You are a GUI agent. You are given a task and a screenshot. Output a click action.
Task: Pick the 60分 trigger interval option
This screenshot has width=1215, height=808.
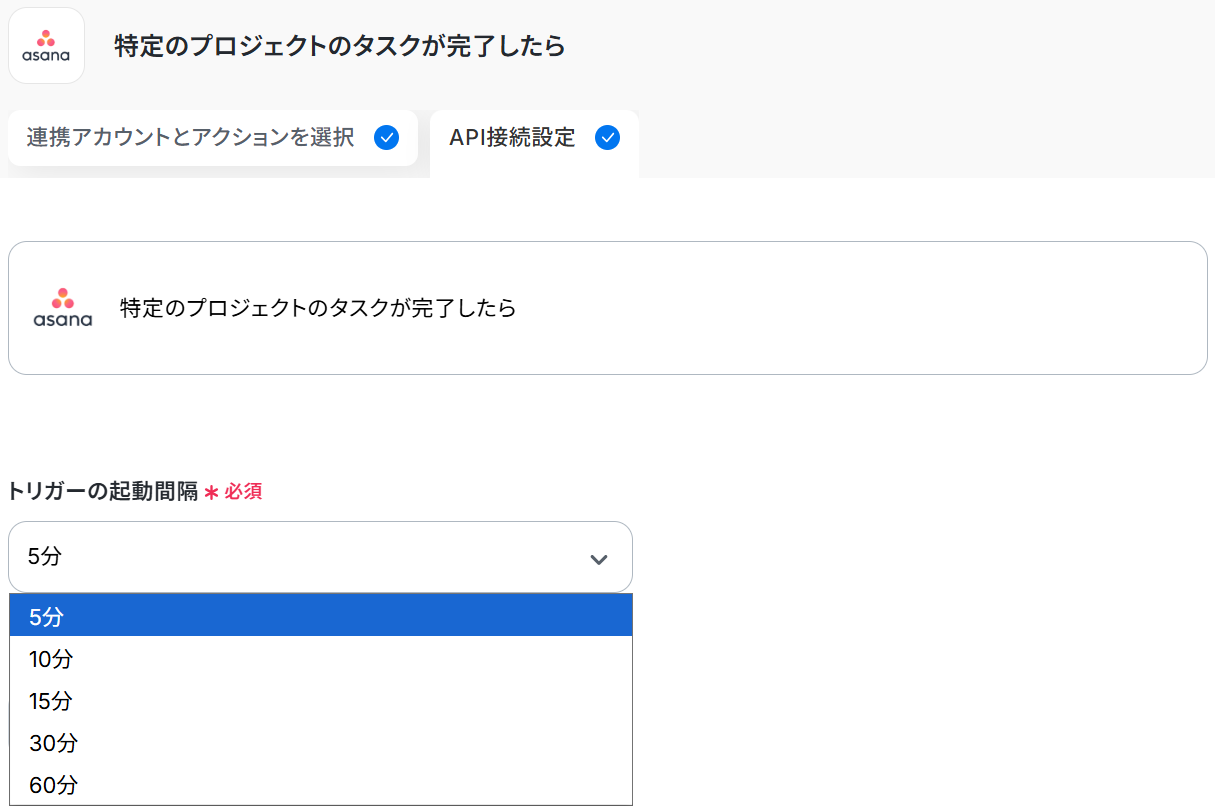pyautogui.click(x=320, y=785)
